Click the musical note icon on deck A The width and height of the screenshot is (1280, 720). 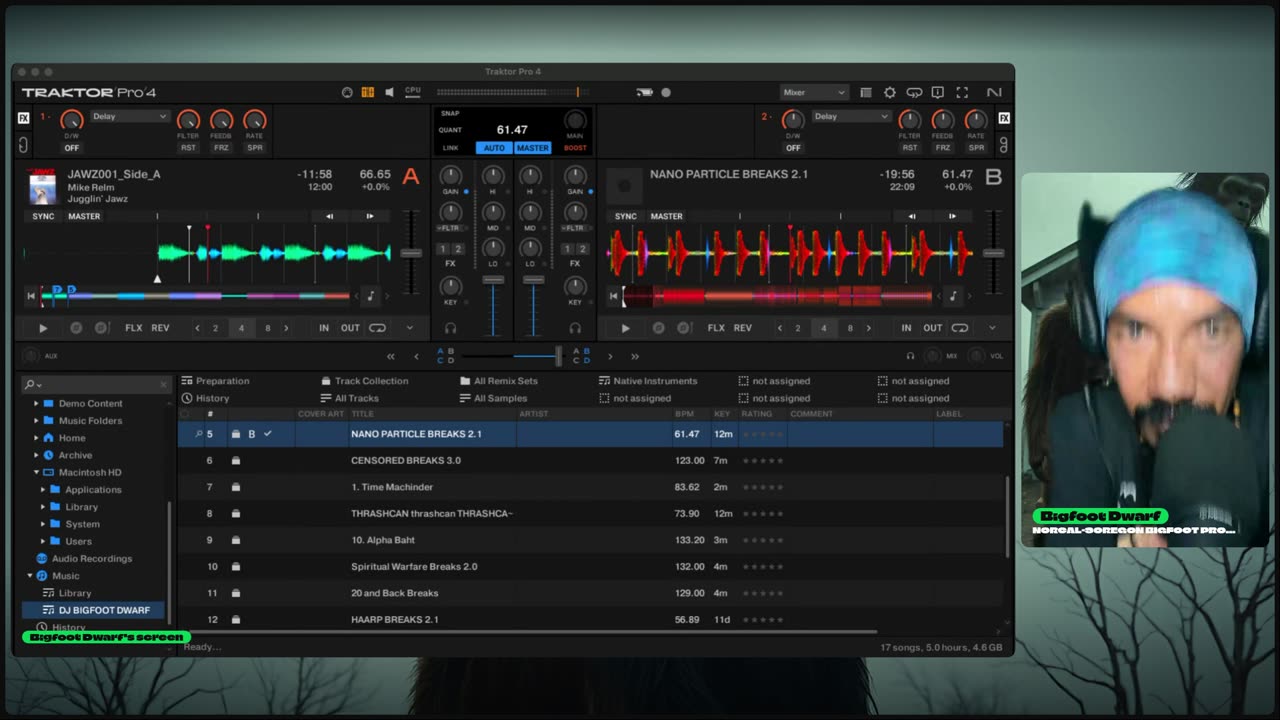(370, 296)
